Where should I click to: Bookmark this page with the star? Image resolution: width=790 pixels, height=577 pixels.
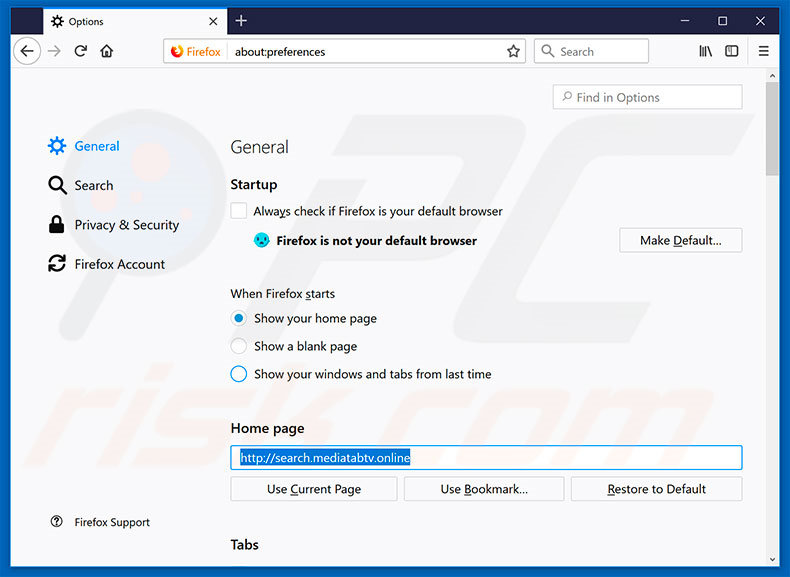[513, 51]
